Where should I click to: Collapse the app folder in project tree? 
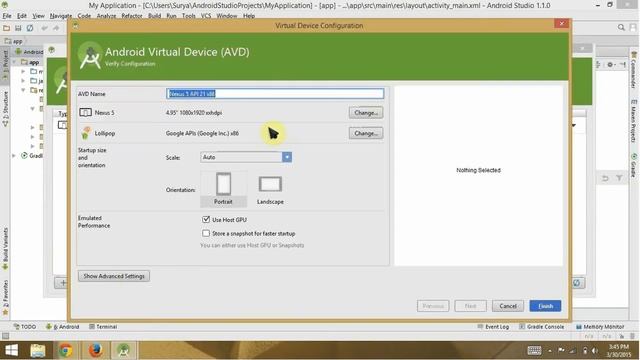click(x=15, y=62)
